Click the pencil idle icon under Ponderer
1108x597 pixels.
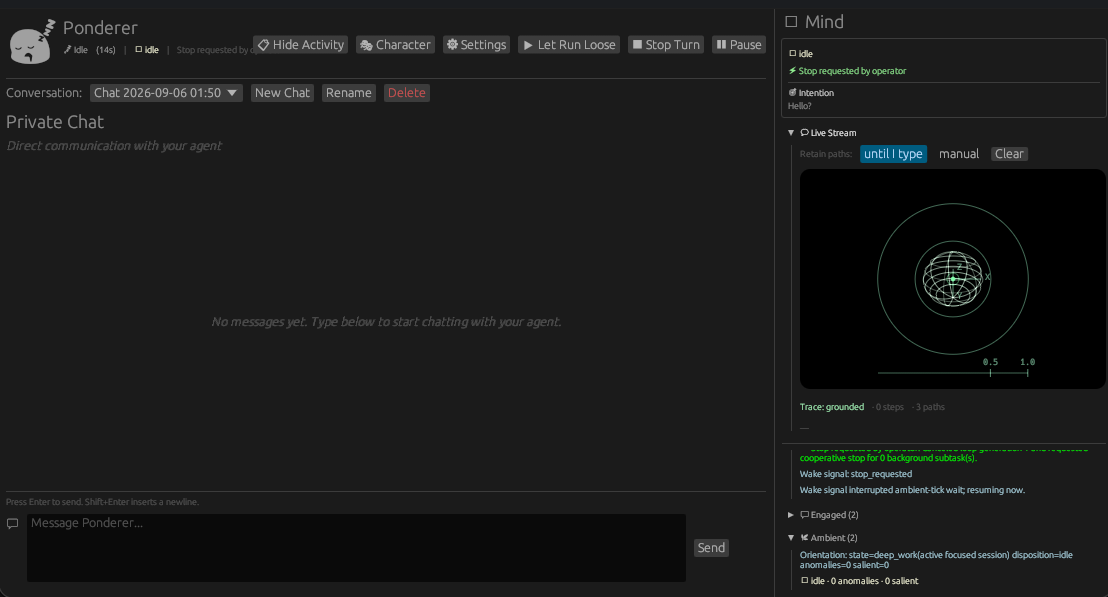pyautogui.click(x=68, y=49)
